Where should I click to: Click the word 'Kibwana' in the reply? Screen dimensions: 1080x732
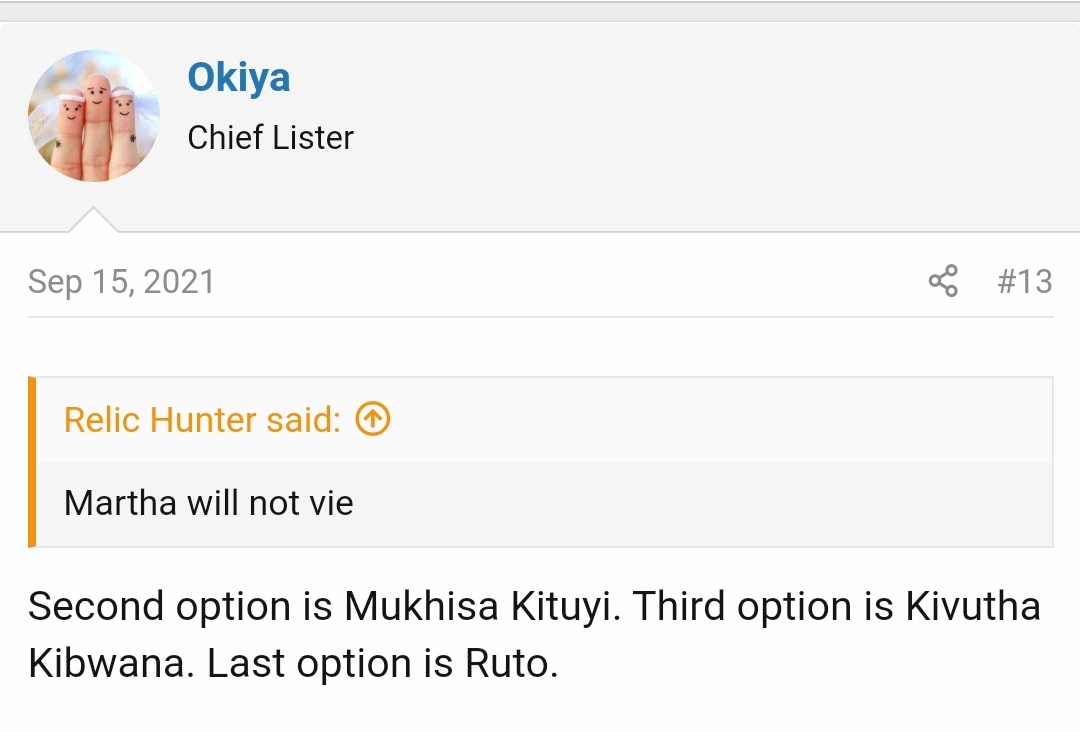coord(106,664)
